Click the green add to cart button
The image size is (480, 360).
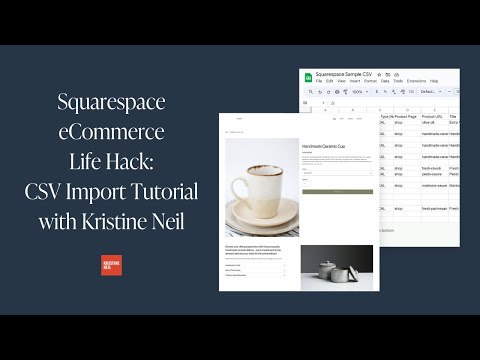click(x=338, y=192)
